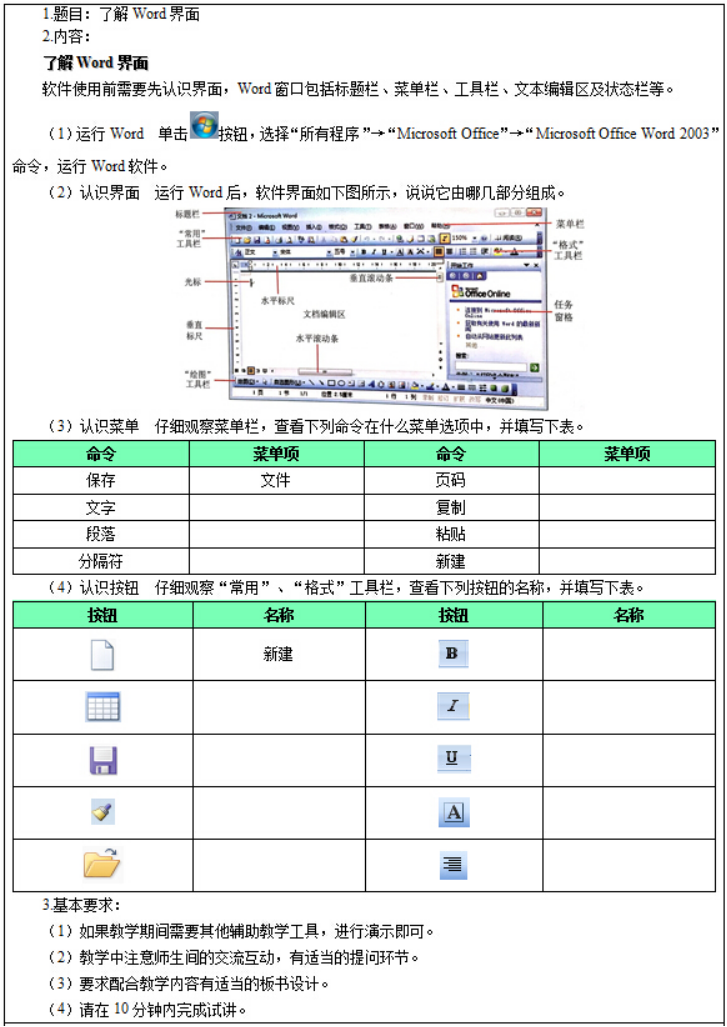Click the blank New document icon
The height and width of the screenshot is (1027, 727).
102,654
